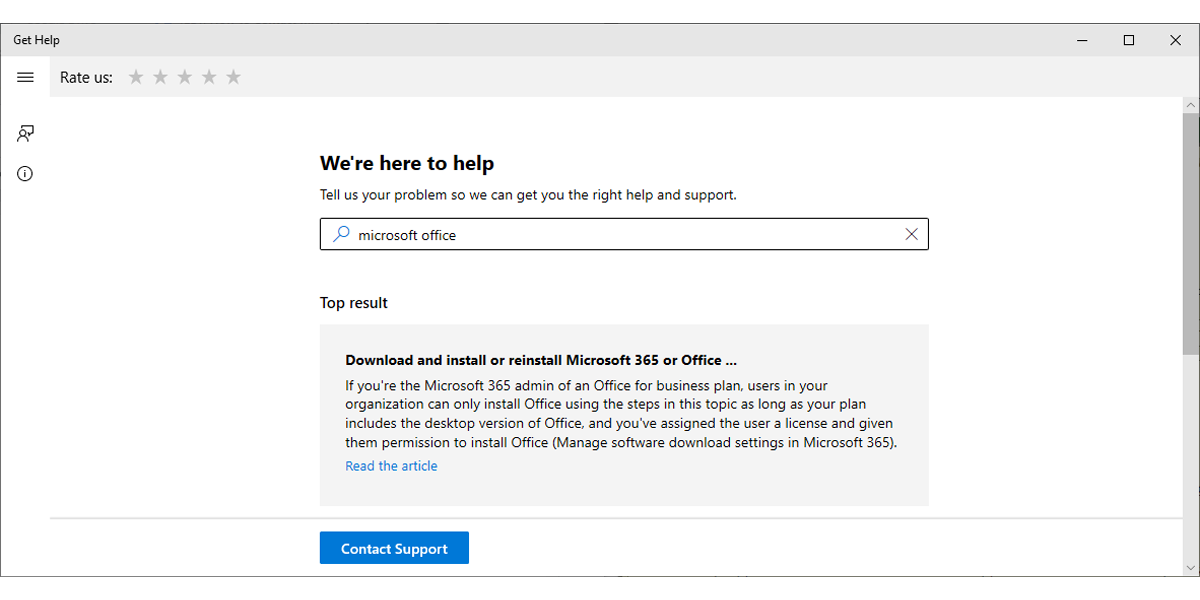
Task: Give a two-star rating
Action: click(x=160, y=77)
